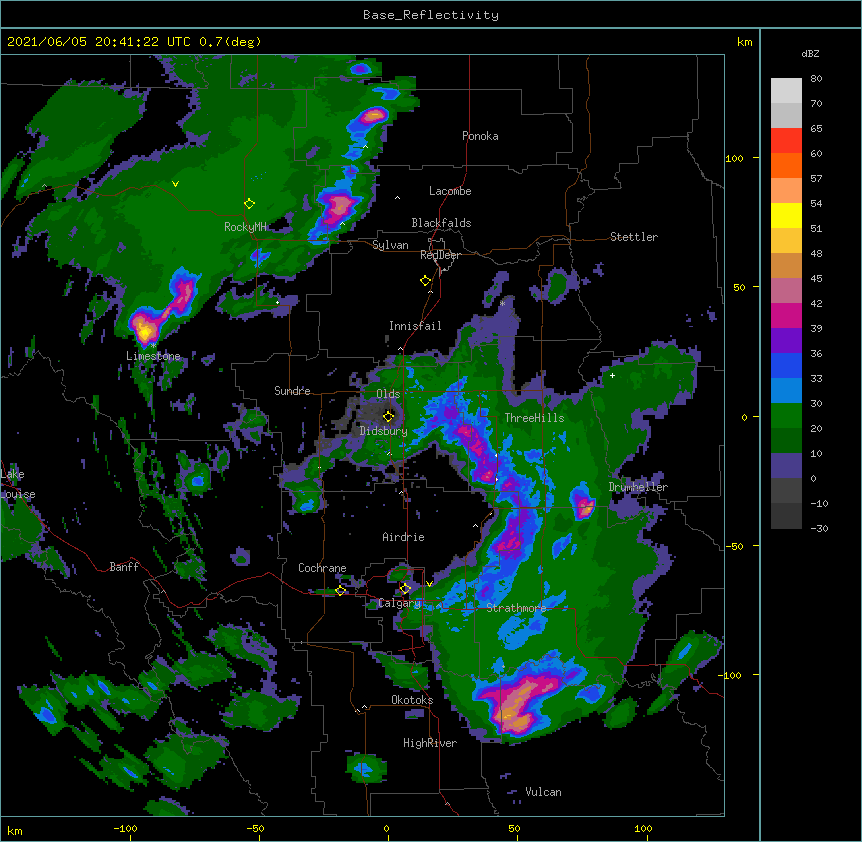This screenshot has width=862, height=842.
Task: Click the Sylvan label
Action: pyautogui.click(x=390, y=245)
